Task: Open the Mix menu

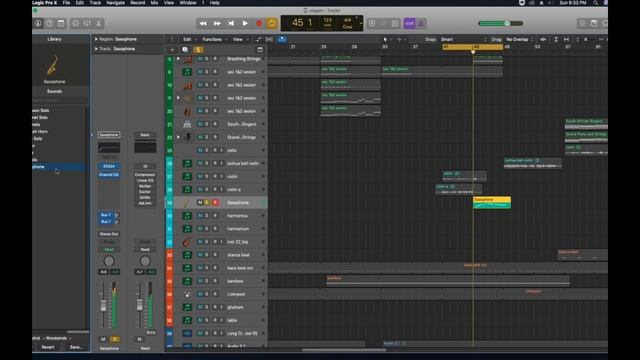Action: point(154,3)
